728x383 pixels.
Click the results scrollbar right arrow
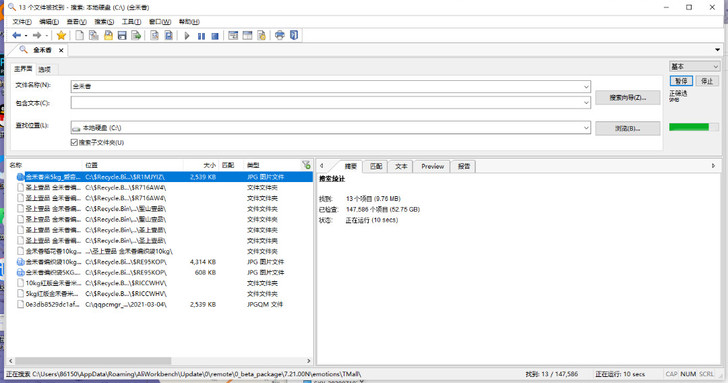pos(308,361)
